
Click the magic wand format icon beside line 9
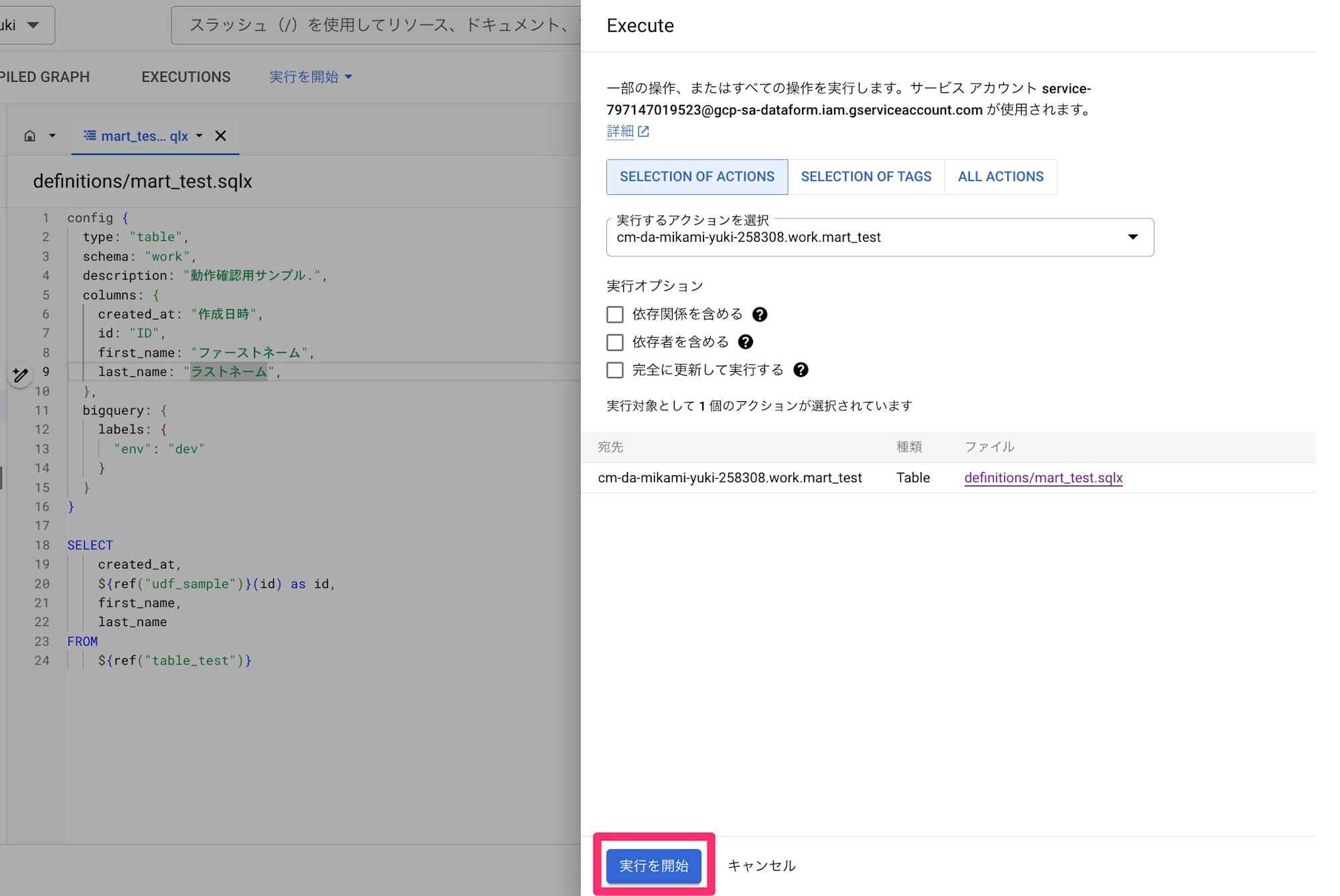(20, 374)
